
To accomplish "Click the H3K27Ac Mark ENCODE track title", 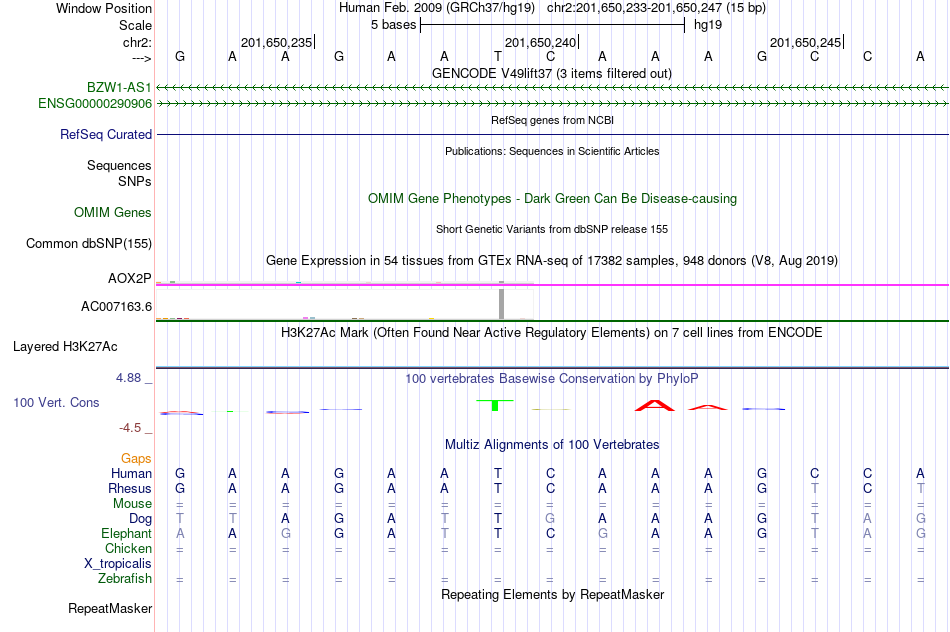I will click(552, 333).
